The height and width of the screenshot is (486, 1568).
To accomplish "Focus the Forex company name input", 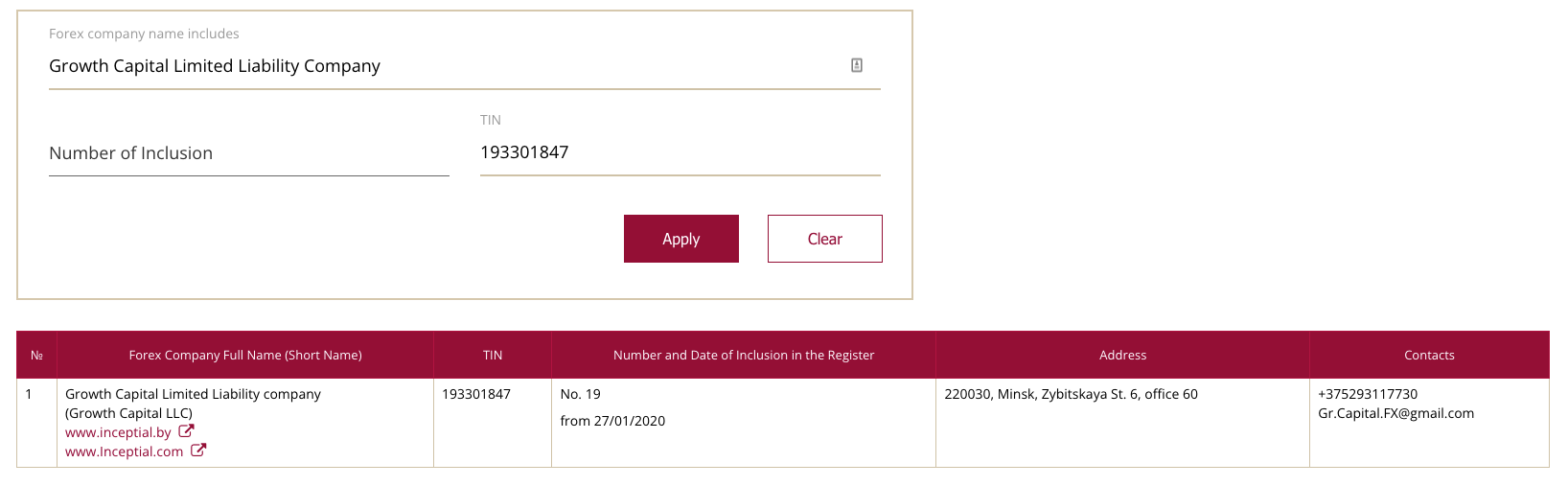I will click(446, 66).
